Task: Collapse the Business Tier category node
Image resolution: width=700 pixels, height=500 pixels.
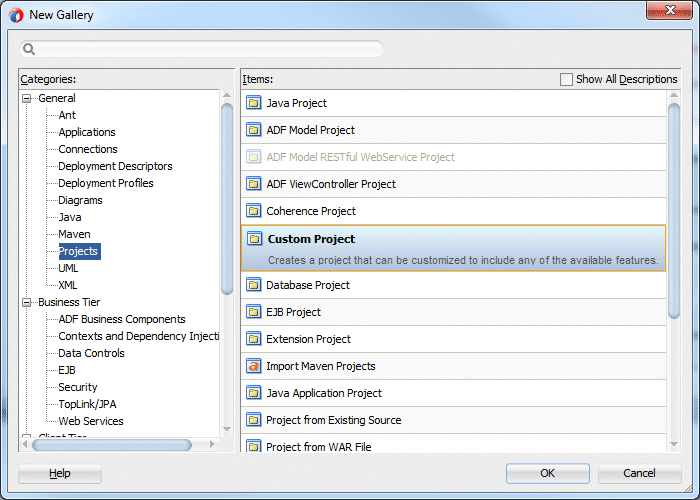Action: click(27, 303)
